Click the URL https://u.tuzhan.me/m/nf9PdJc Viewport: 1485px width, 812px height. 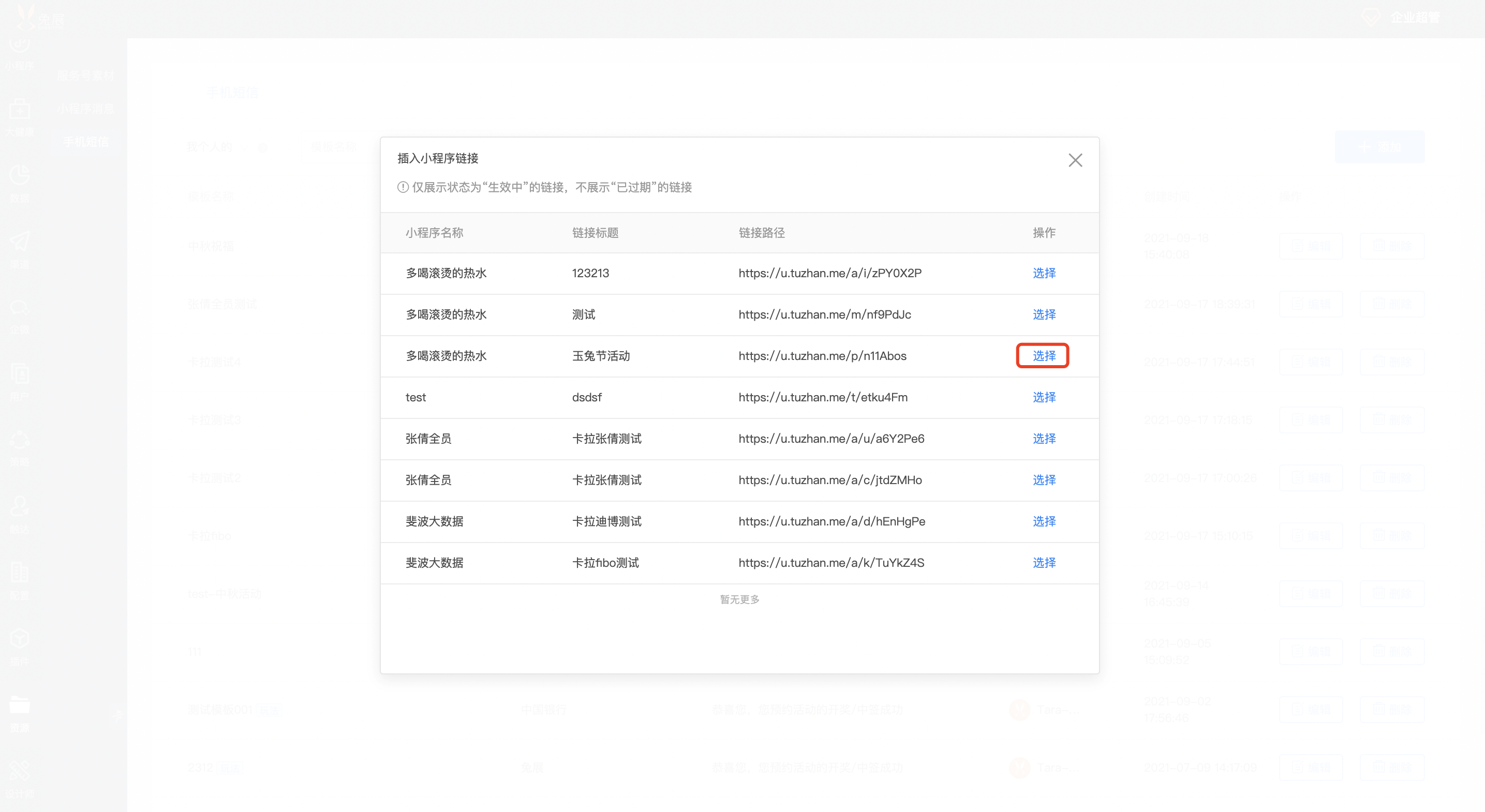coord(825,314)
